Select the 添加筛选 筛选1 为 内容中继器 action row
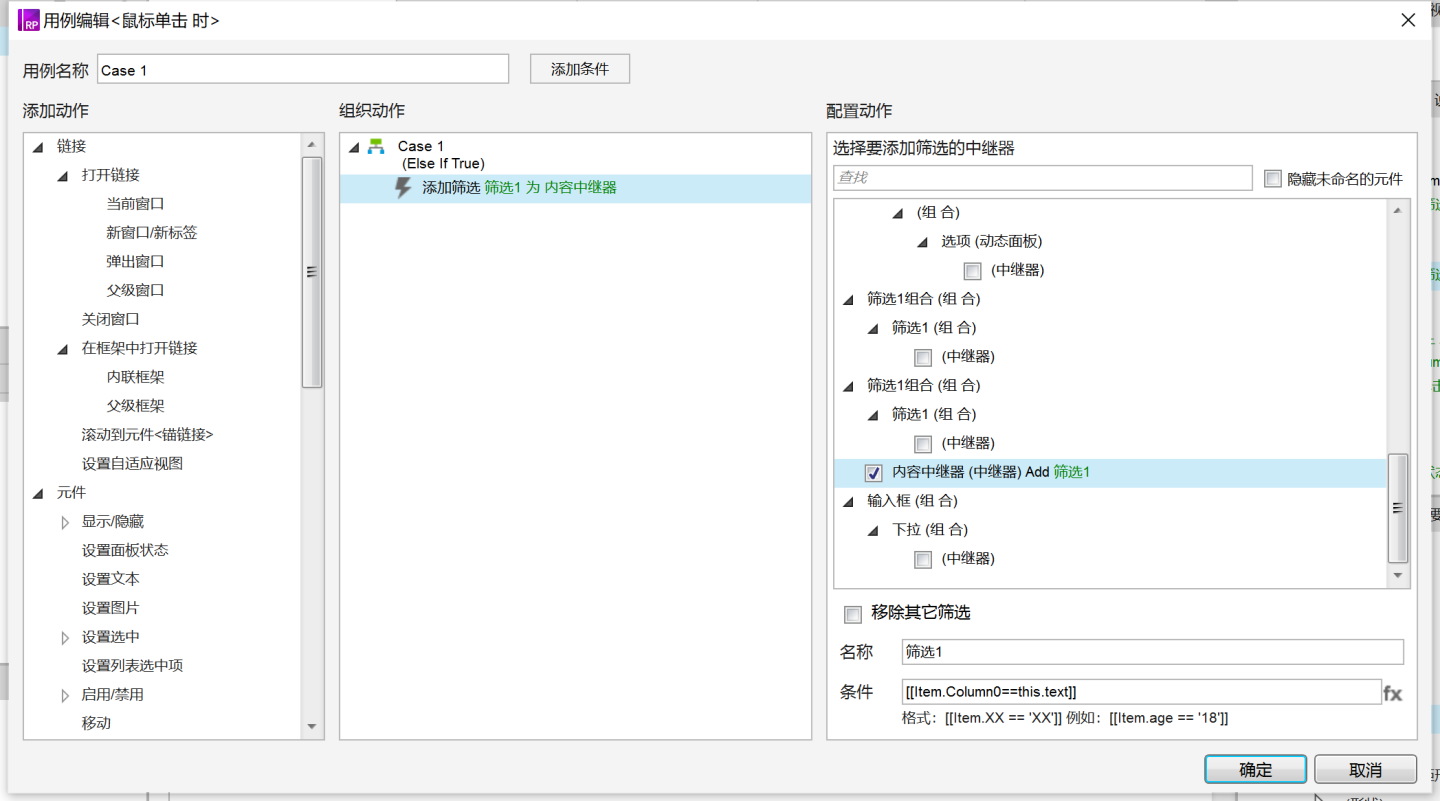This screenshot has height=801, width=1440. [x=575, y=188]
